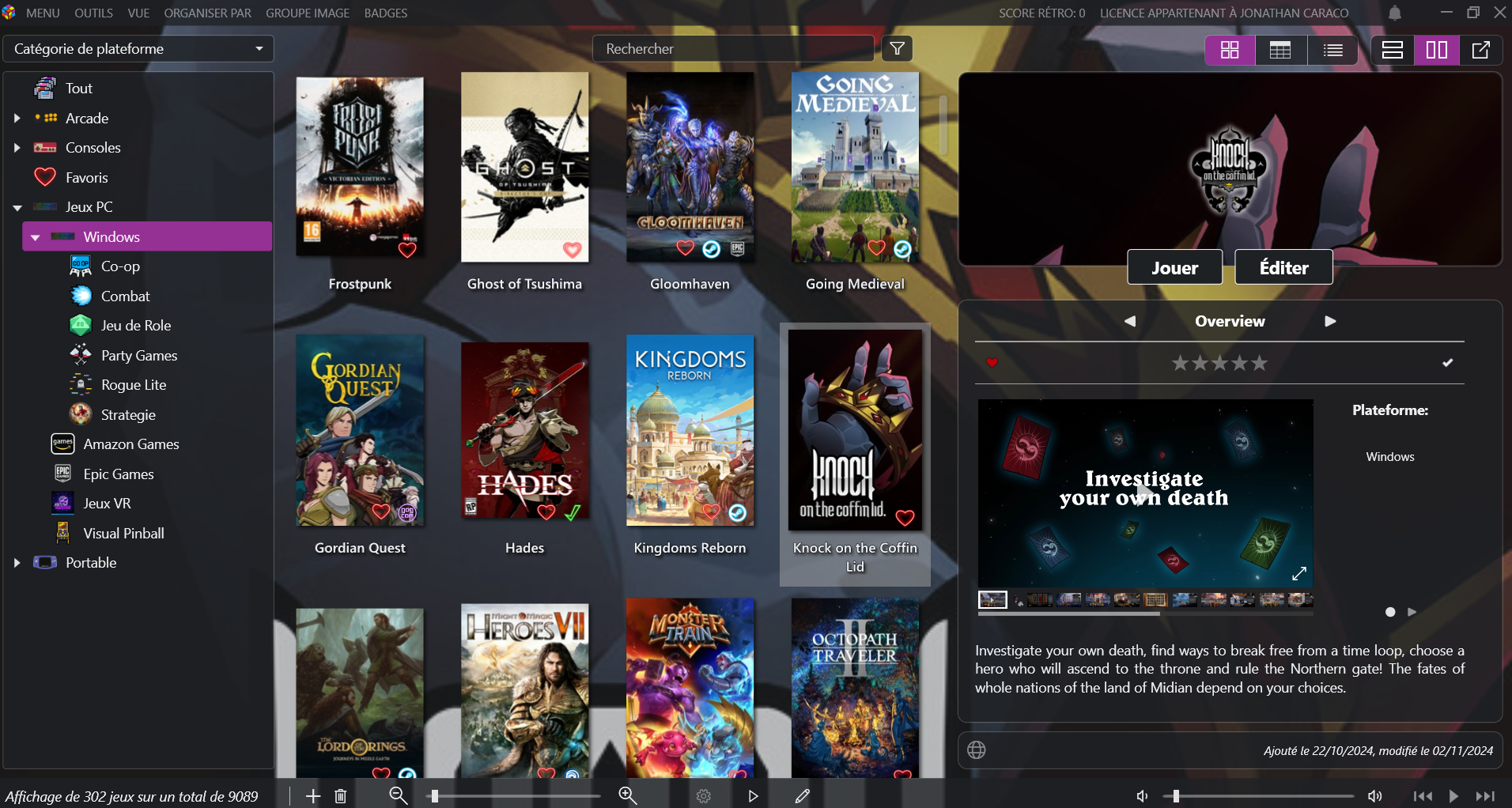Screen dimensions: 1512x808
Task: Click the bottom bar play game icon
Action: [753, 796]
